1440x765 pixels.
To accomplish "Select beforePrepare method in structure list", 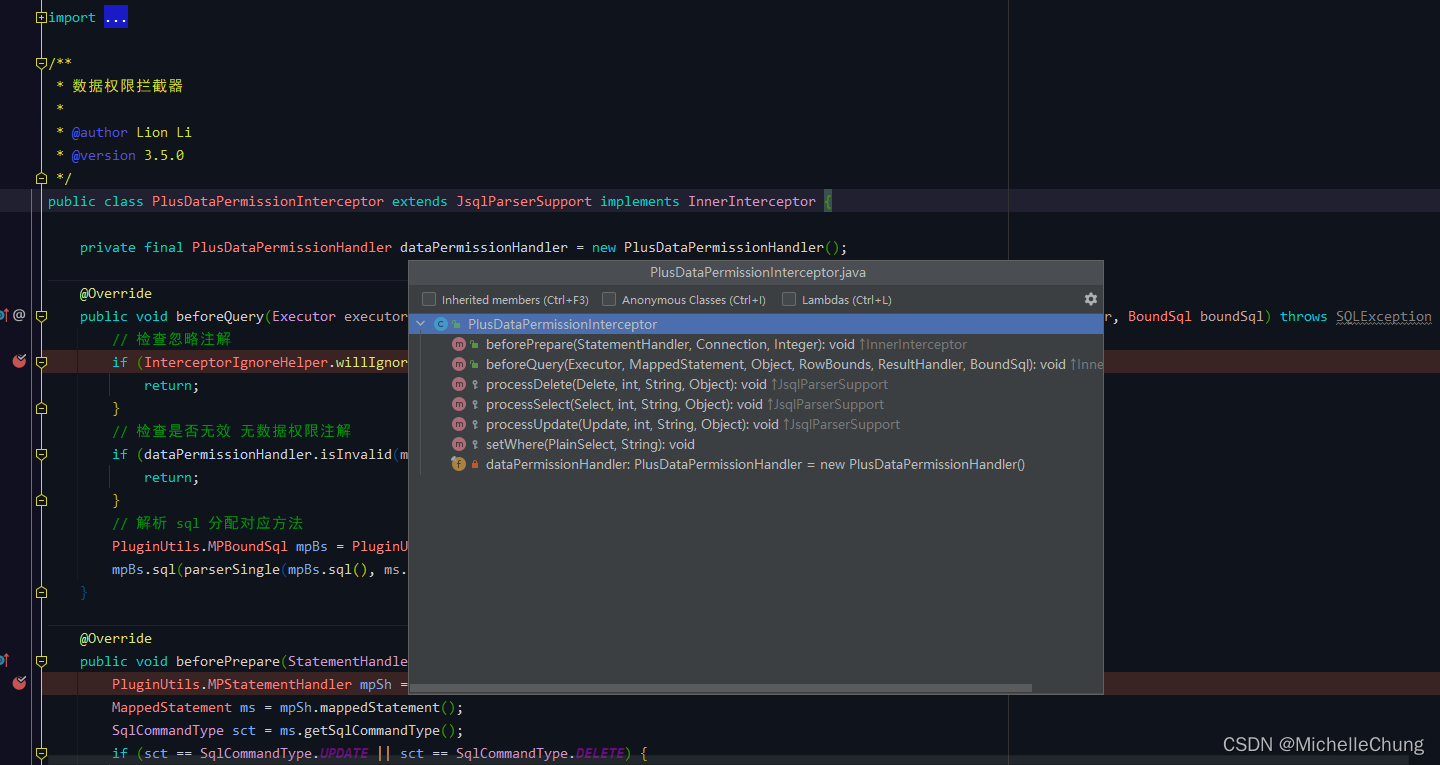I will pos(755,344).
